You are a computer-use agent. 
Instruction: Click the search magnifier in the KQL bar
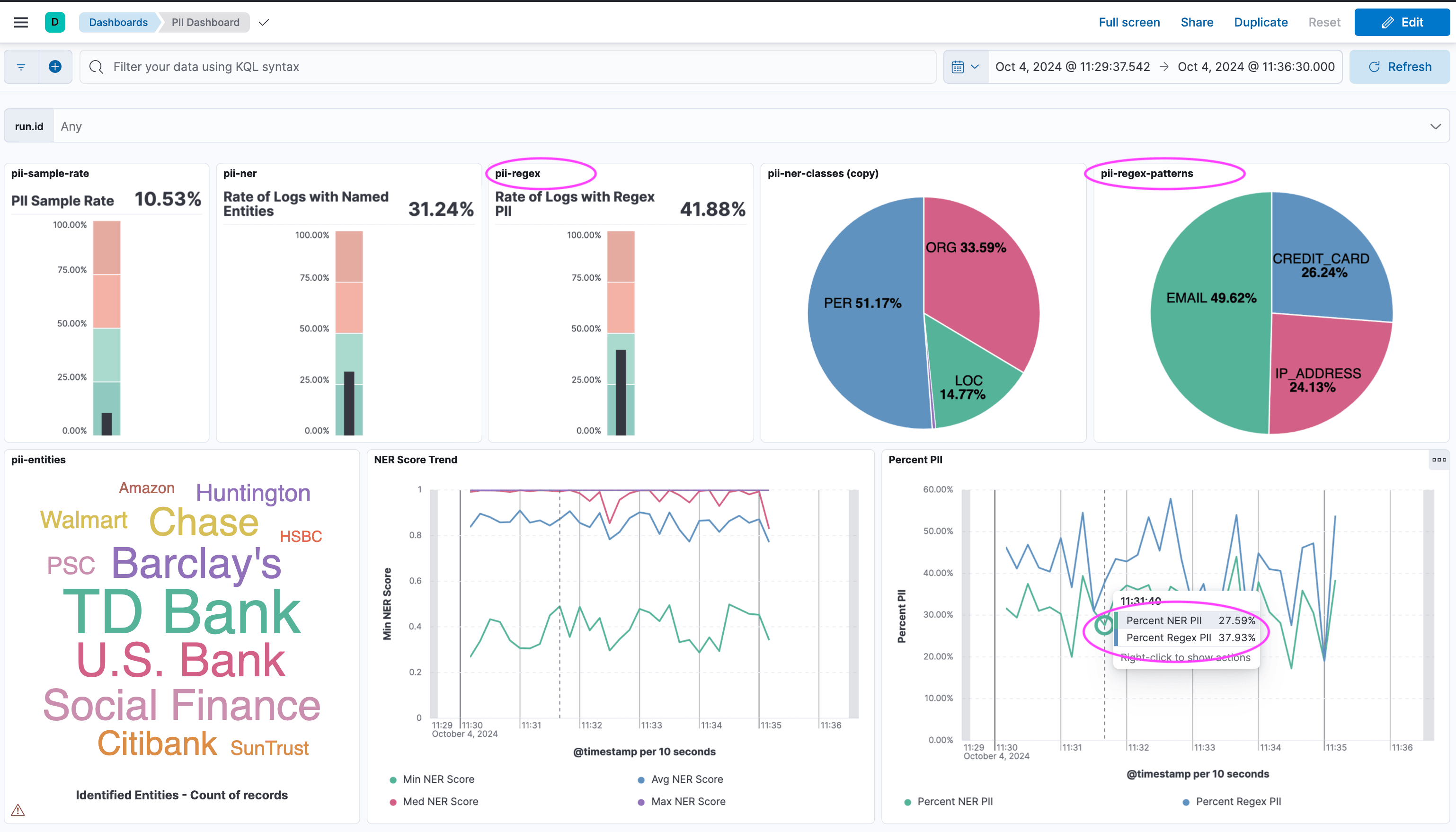[x=96, y=67]
